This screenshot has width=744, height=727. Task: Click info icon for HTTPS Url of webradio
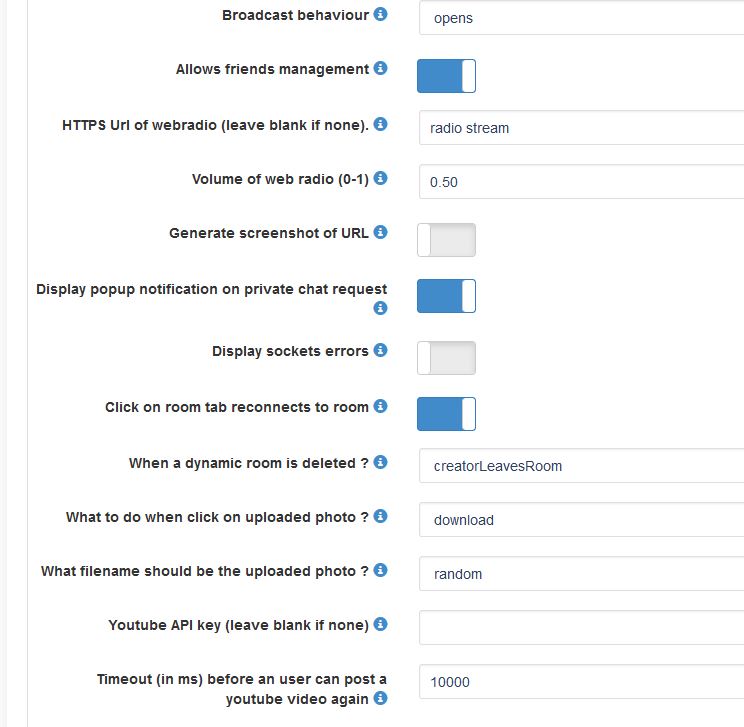tap(380, 125)
